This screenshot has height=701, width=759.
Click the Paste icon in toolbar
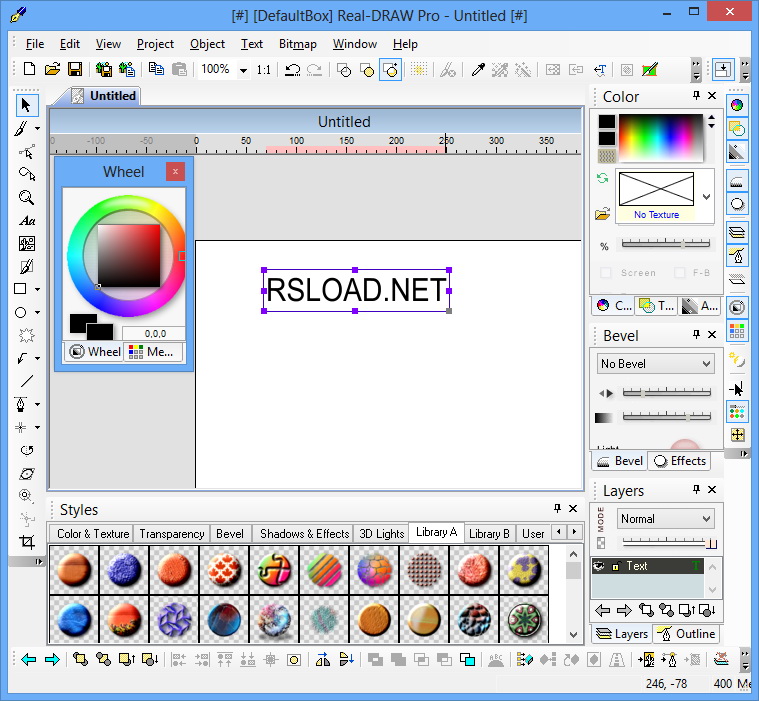(x=179, y=69)
